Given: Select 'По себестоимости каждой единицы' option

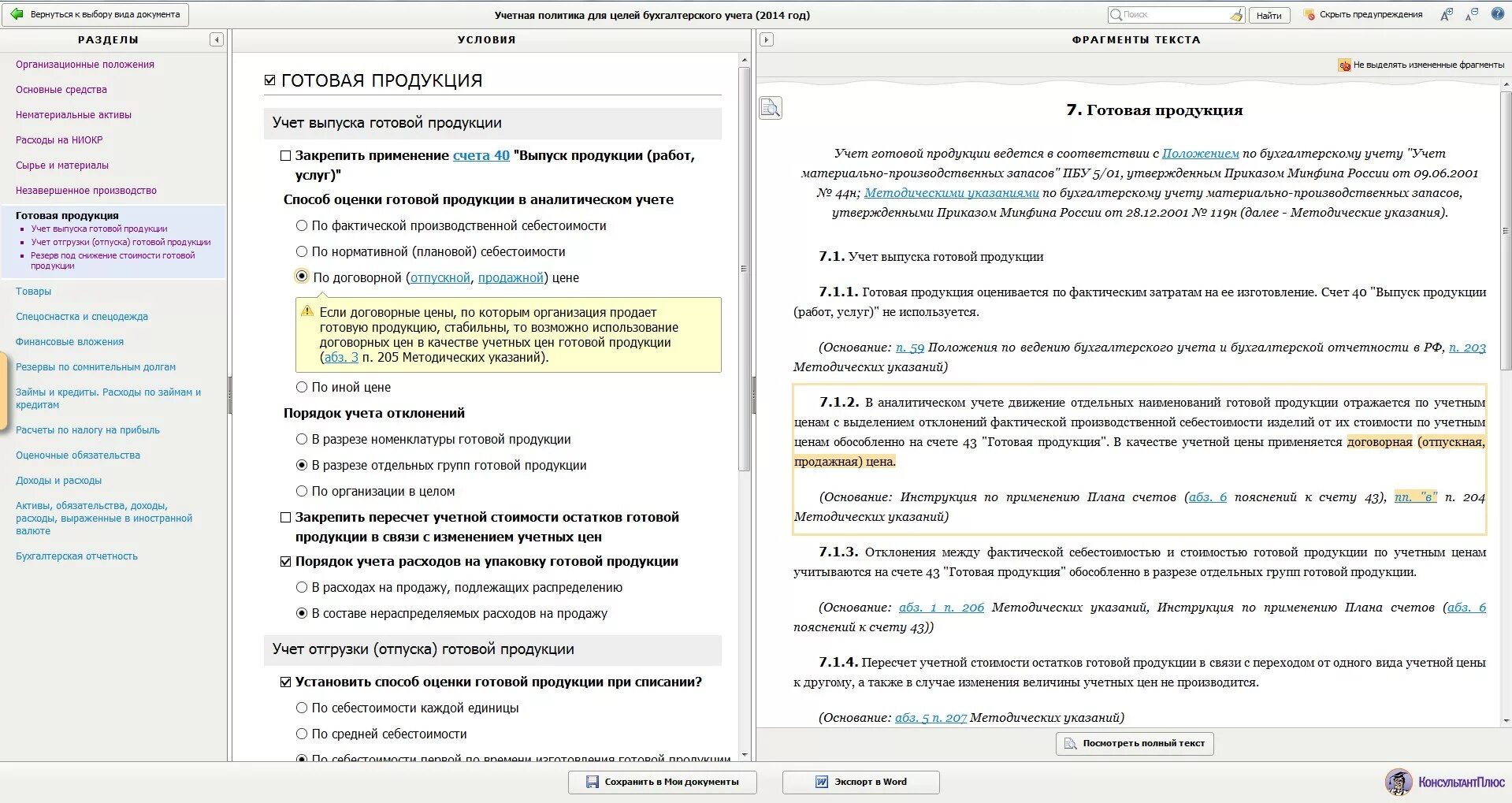Looking at the screenshot, I should coord(301,708).
